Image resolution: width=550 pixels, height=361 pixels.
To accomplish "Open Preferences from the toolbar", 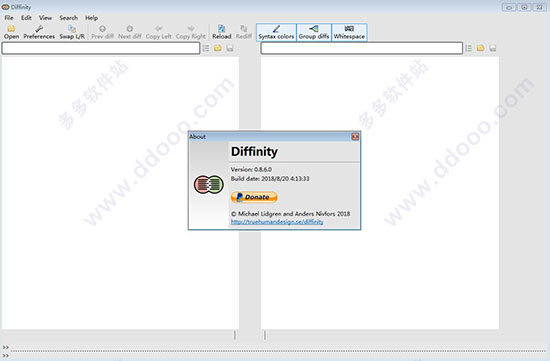I will 39,32.
